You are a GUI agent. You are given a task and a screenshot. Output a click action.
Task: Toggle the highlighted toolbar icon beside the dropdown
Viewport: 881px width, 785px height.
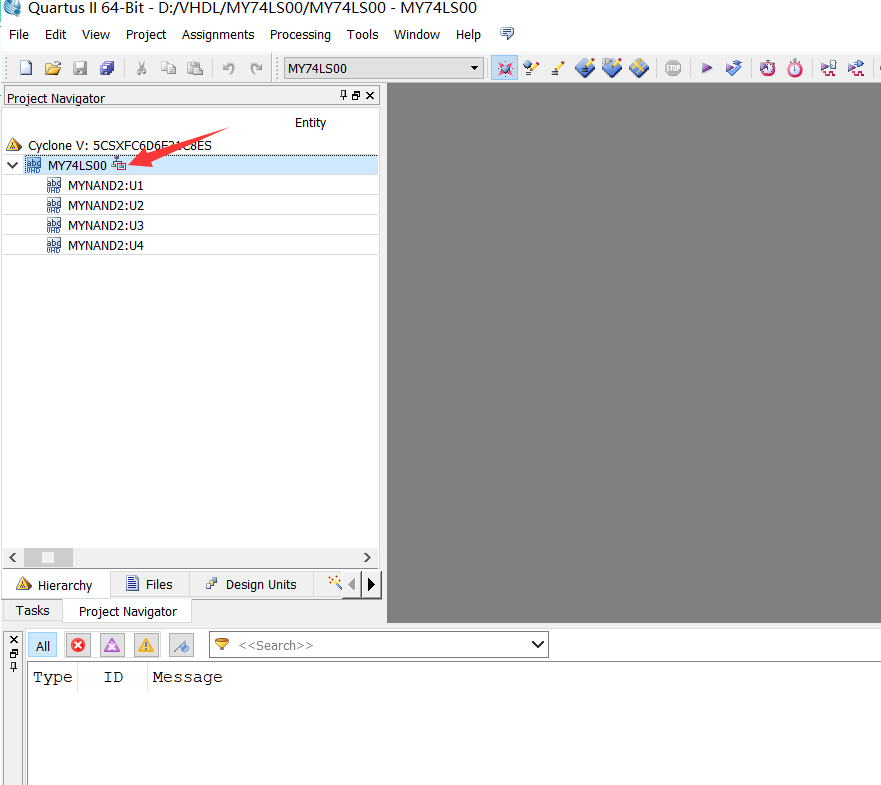[505, 69]
